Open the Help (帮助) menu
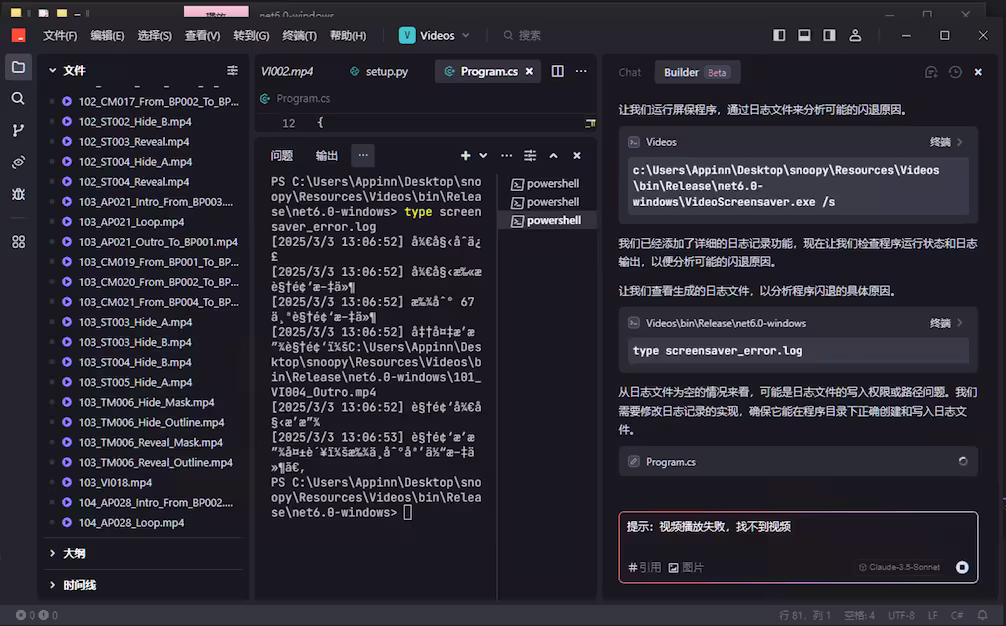This screenshot has width=1006, height=626. coord(348,36)
